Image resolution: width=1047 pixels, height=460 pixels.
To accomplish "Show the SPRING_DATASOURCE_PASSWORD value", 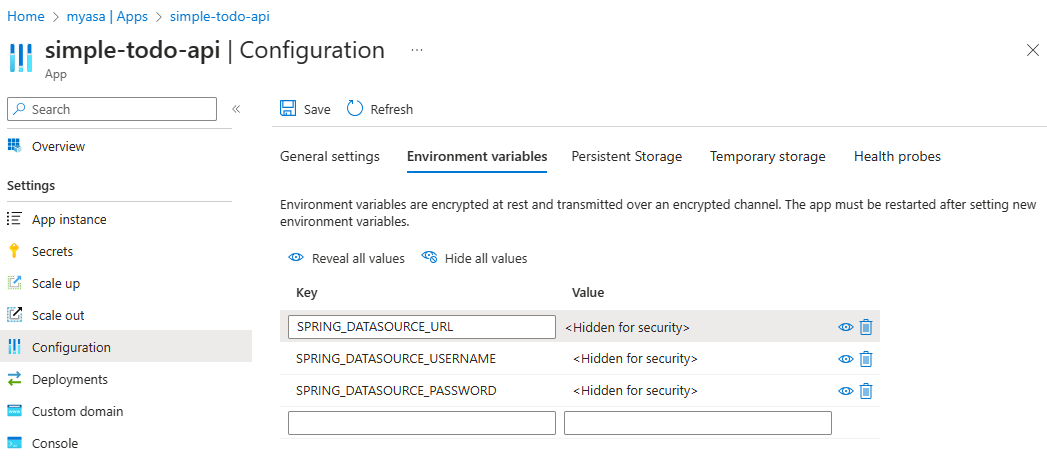I will coord(845,391).
